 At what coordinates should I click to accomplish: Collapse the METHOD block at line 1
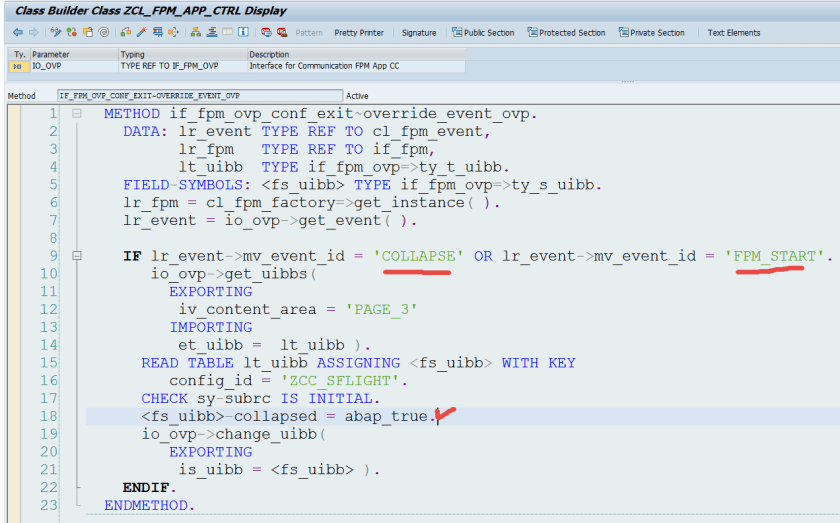[77, 114]
